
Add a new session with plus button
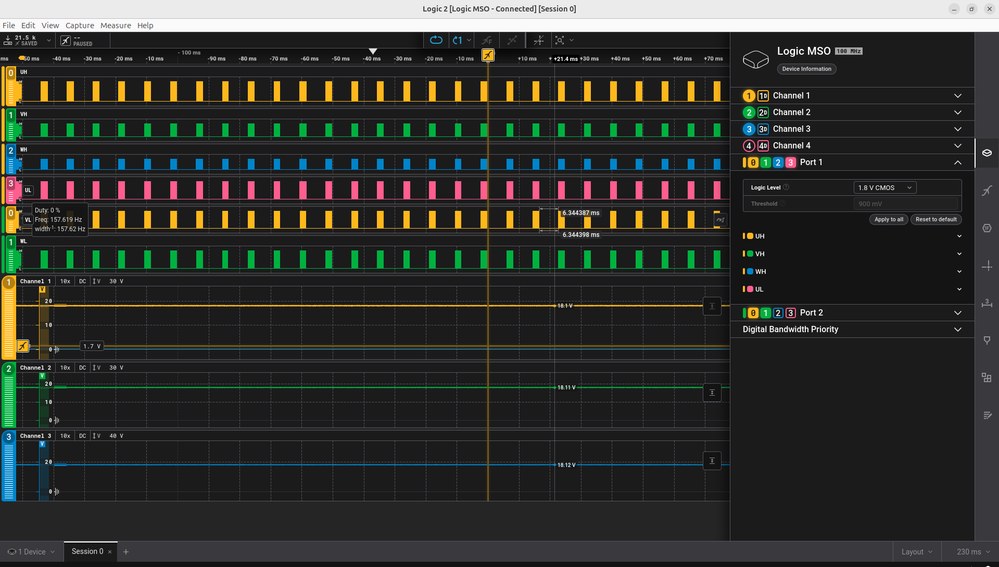126,552
